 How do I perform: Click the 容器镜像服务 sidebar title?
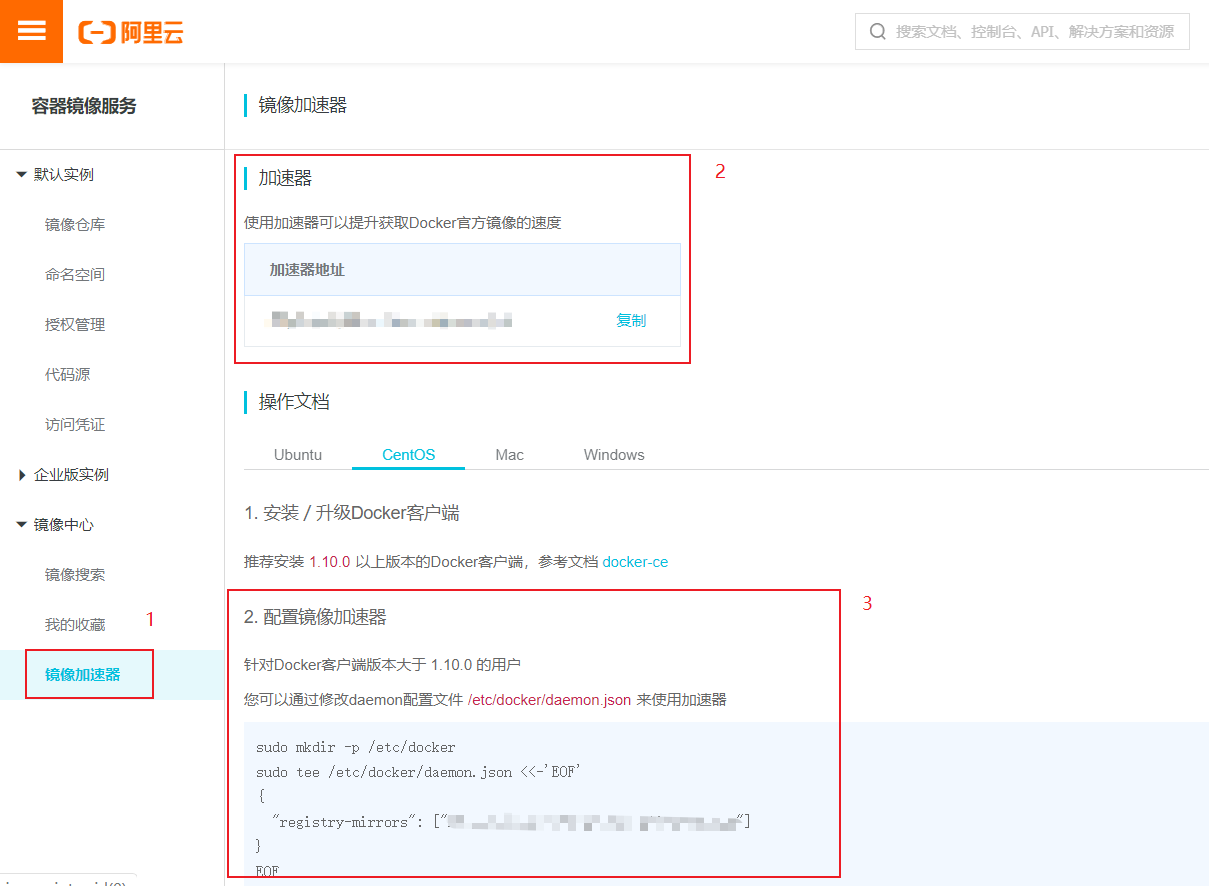84,107
